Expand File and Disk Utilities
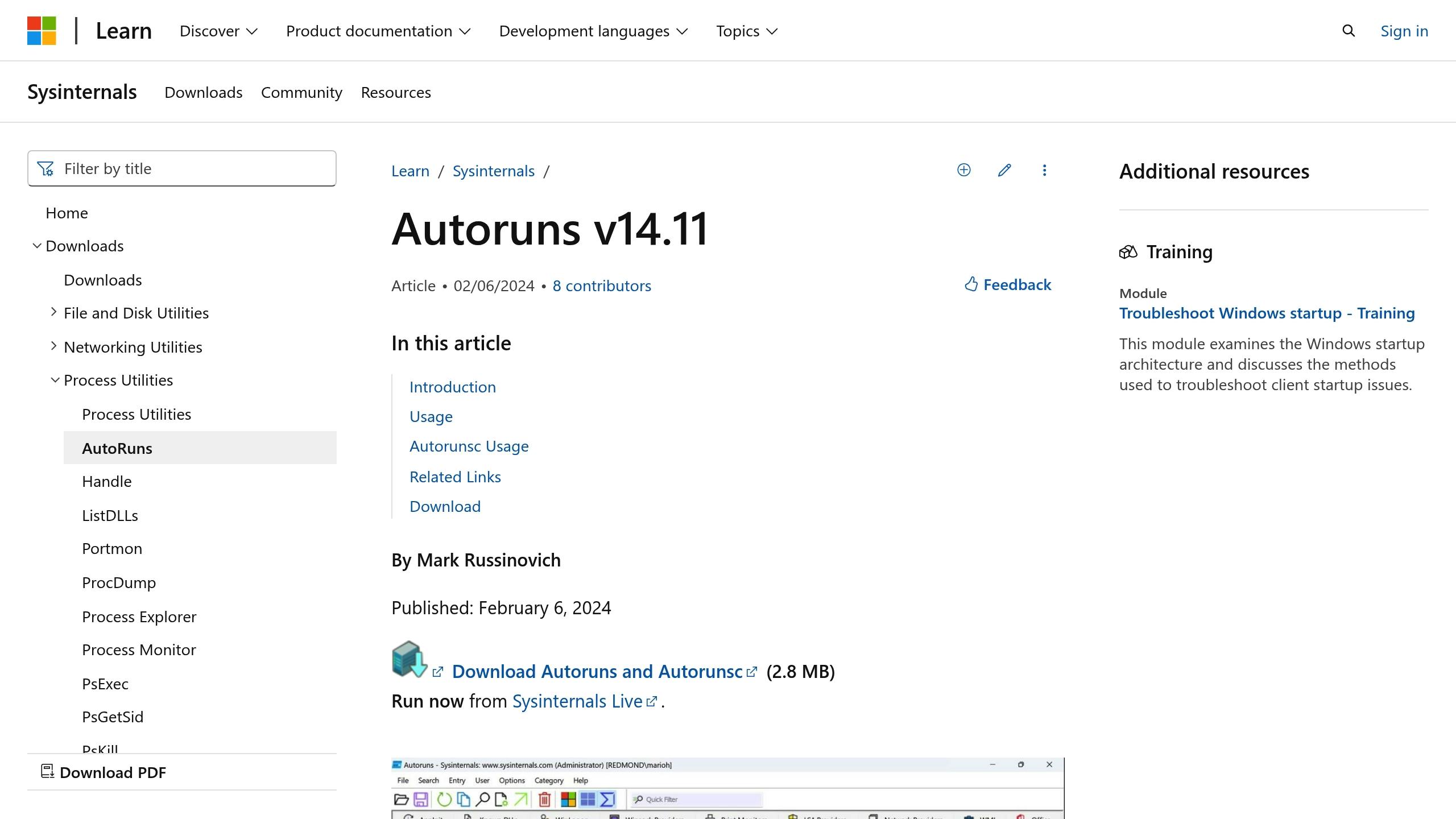The width and height of the screenshot is (1456, 819). point(53,312)
